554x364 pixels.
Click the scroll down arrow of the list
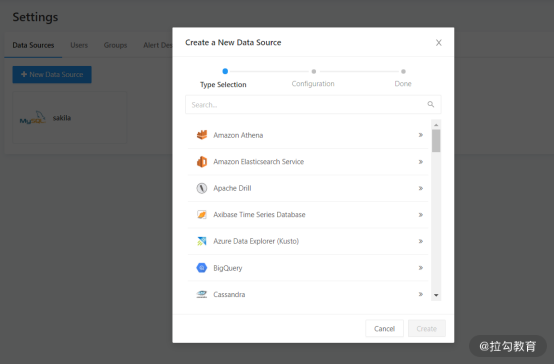[x=436, y=295]
